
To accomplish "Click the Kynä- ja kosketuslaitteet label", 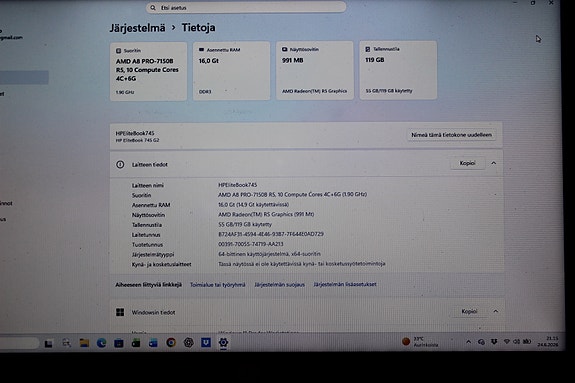I will tap(162, 264).
